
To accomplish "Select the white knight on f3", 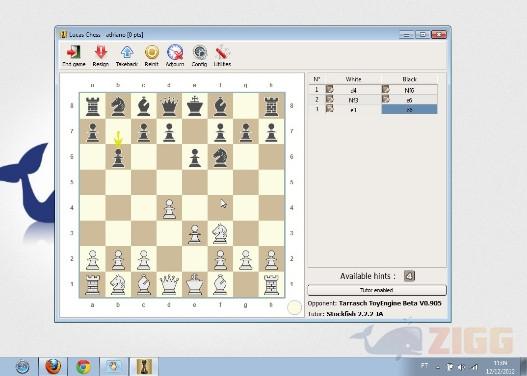I will (220, 234).
